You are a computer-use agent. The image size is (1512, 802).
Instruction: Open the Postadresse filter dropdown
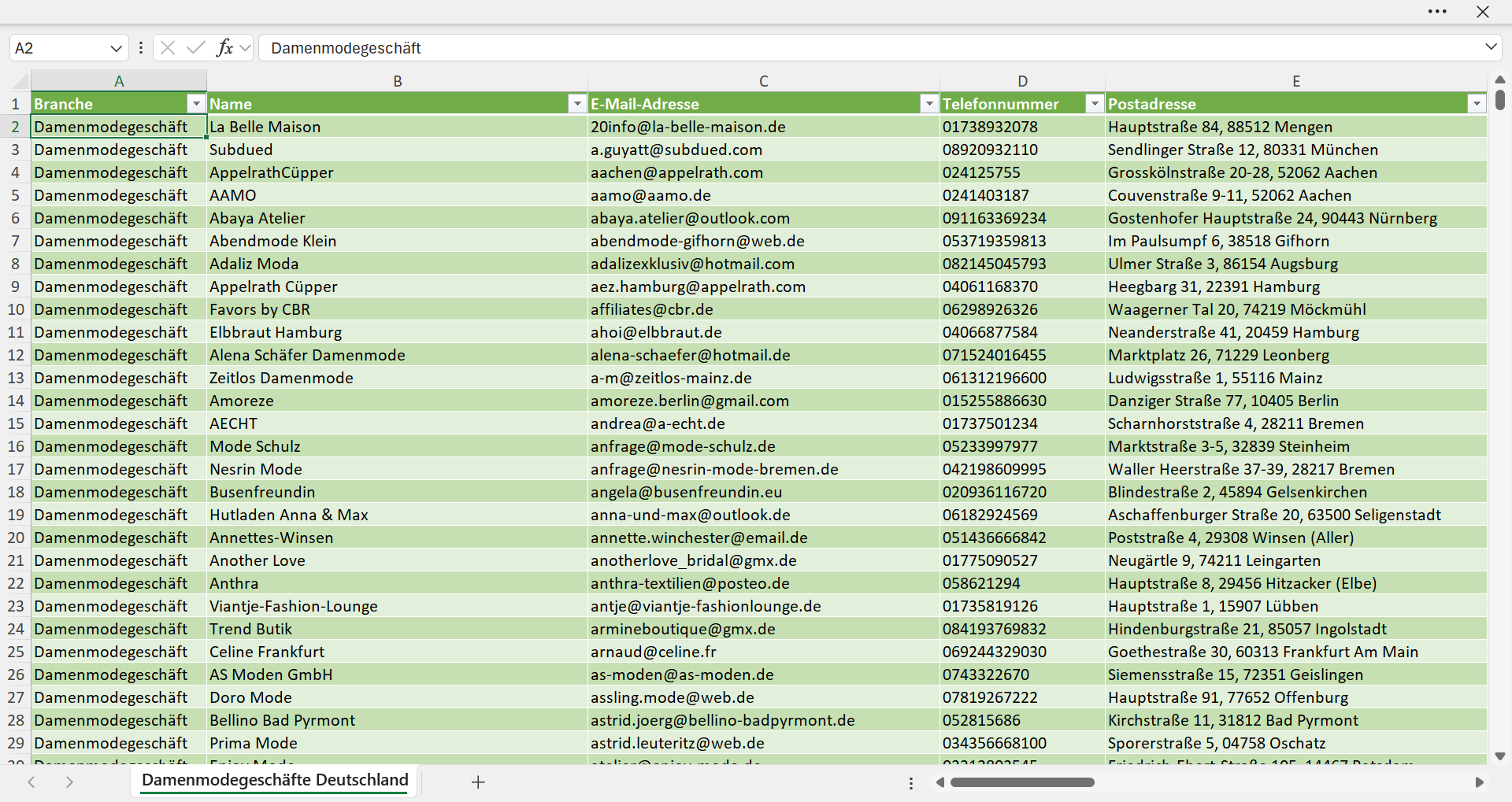click(1477, 104)
